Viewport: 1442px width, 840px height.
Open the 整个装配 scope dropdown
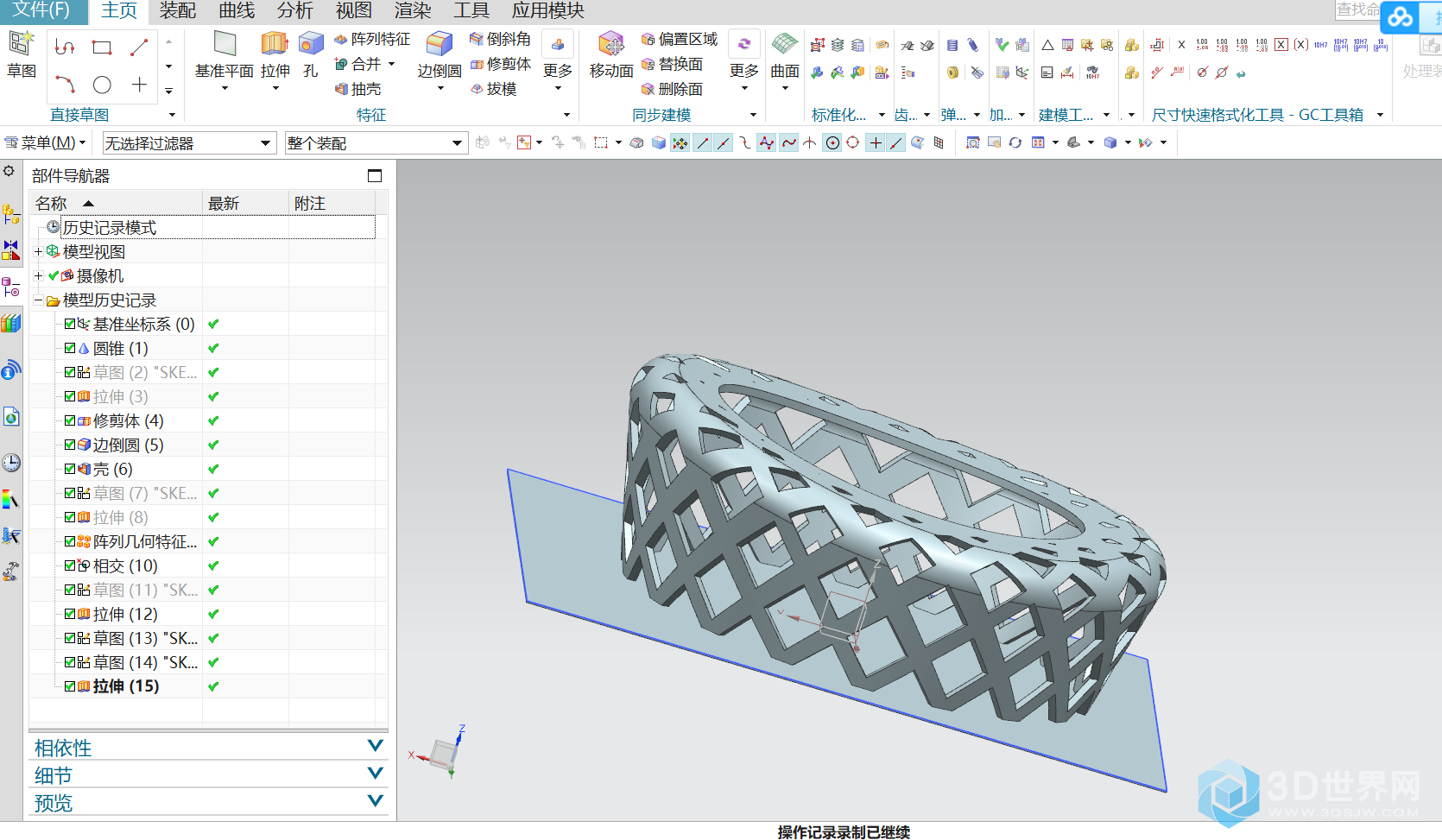[x=376, y=143]
